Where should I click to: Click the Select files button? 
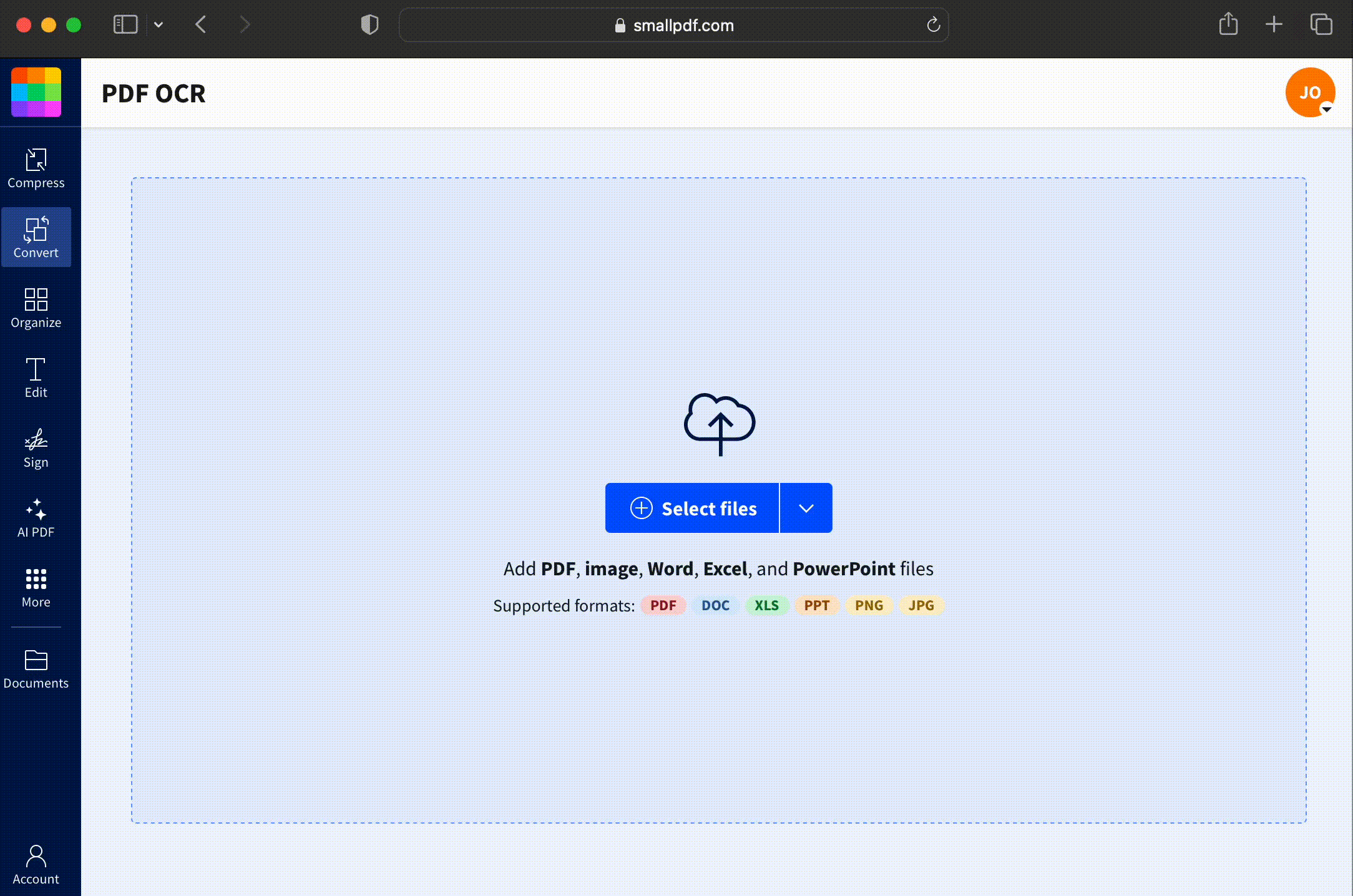click(692, 508)
